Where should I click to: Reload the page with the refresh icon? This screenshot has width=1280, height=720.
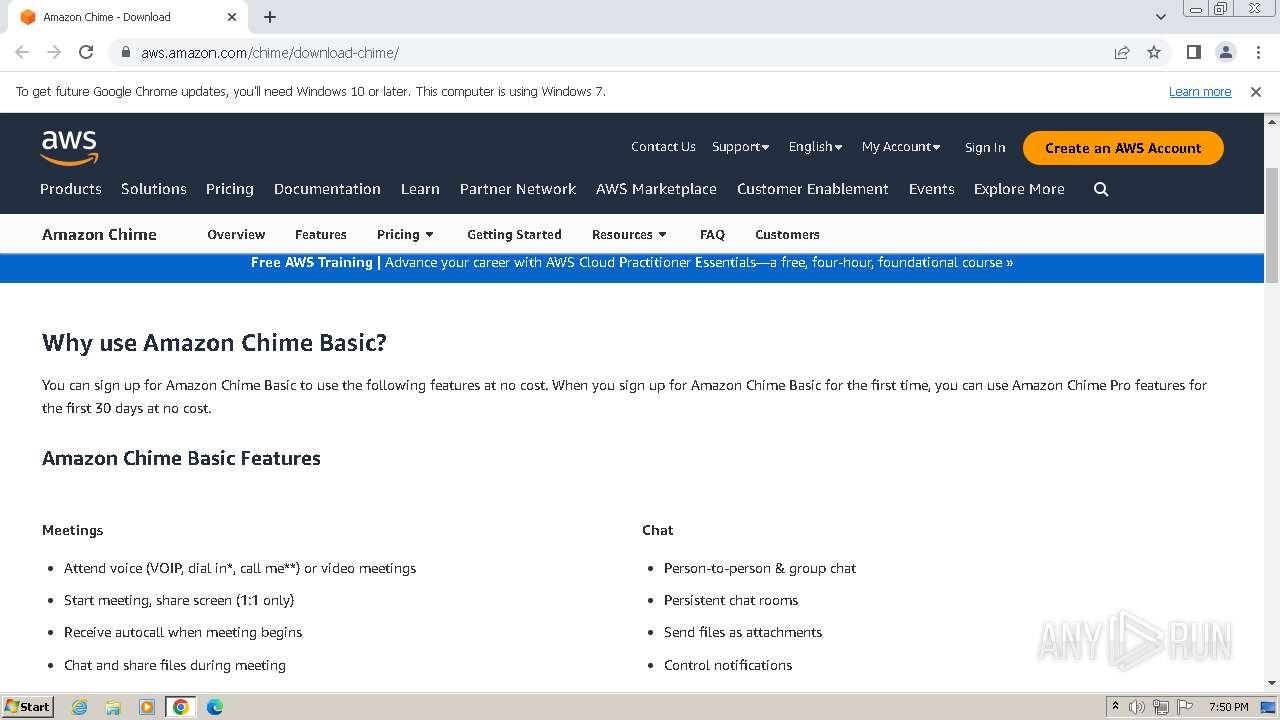tap(86, 53)
